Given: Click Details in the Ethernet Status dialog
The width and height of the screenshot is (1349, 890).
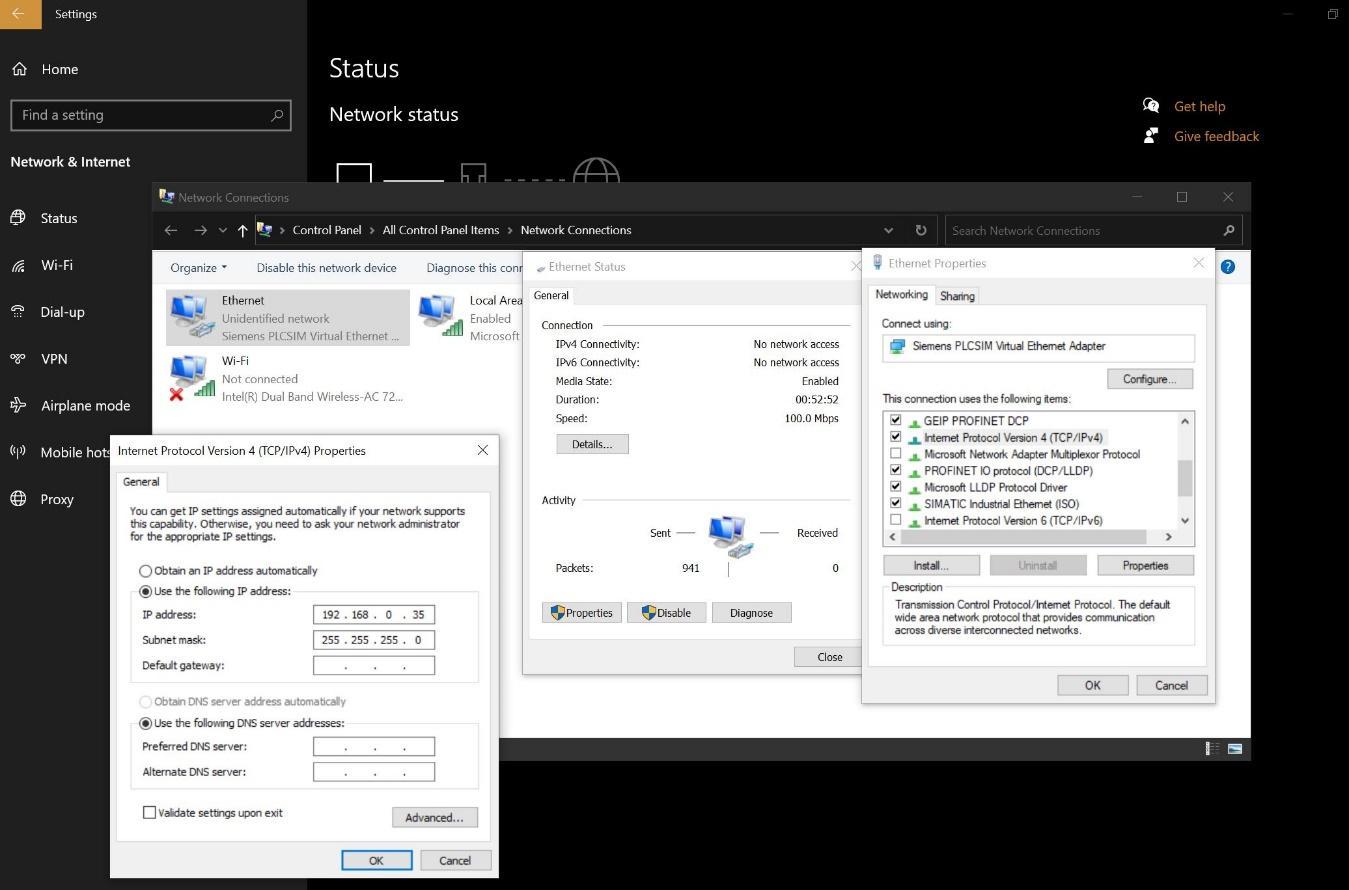Looking at the screenshot, I should tap(592, 443).
